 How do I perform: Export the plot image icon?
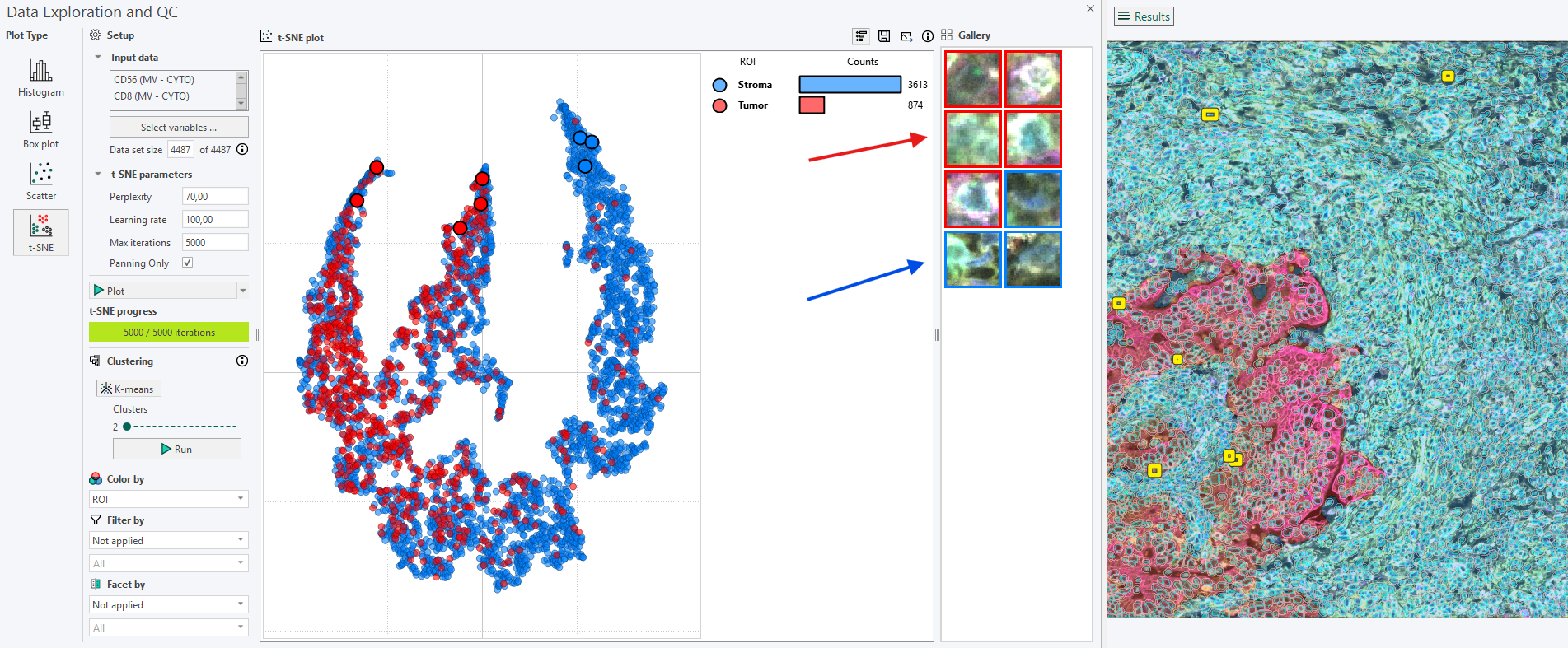click(906, 36)
